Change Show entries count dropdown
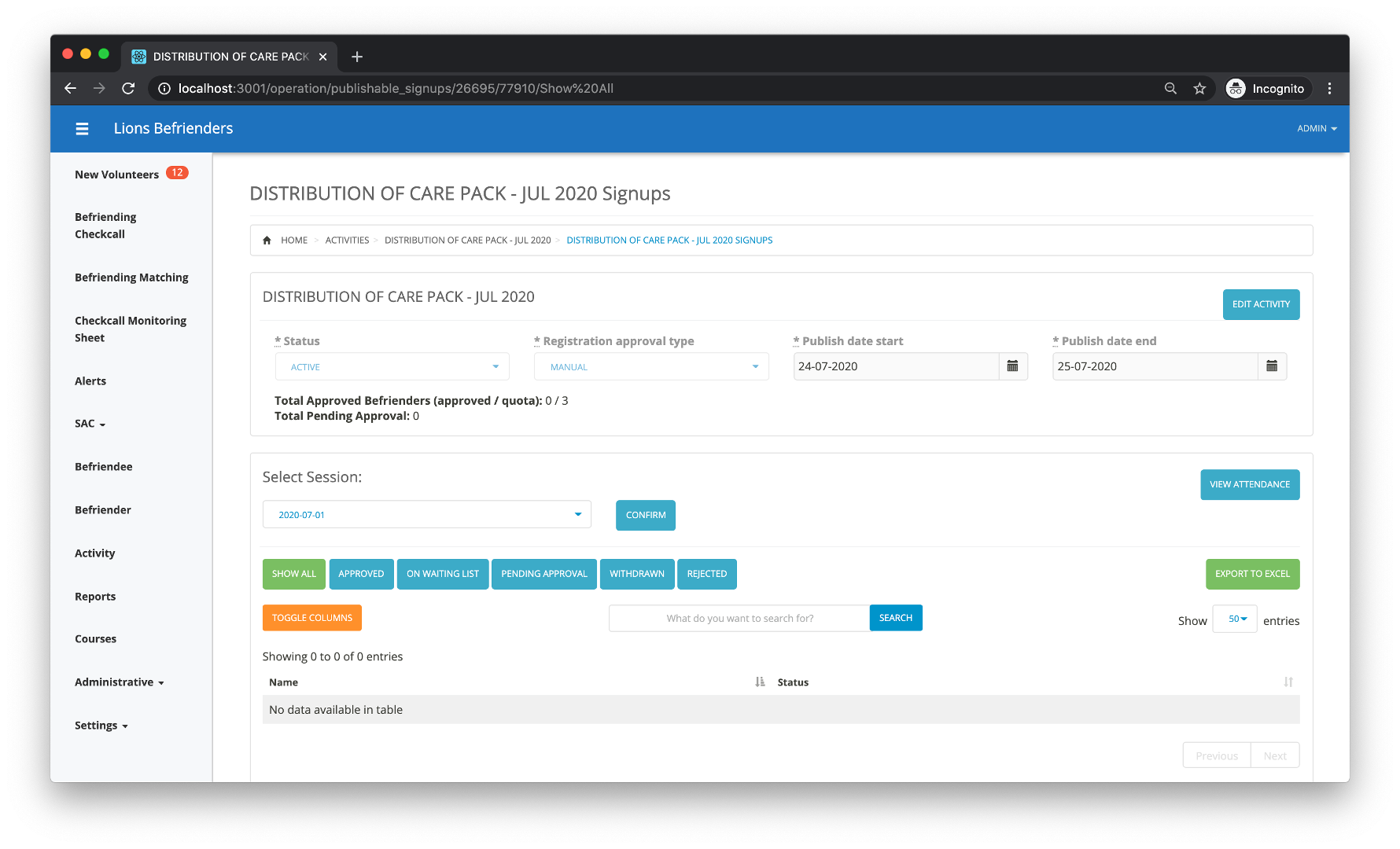Screen dimensions: 1400x849 coord(1235,619)
